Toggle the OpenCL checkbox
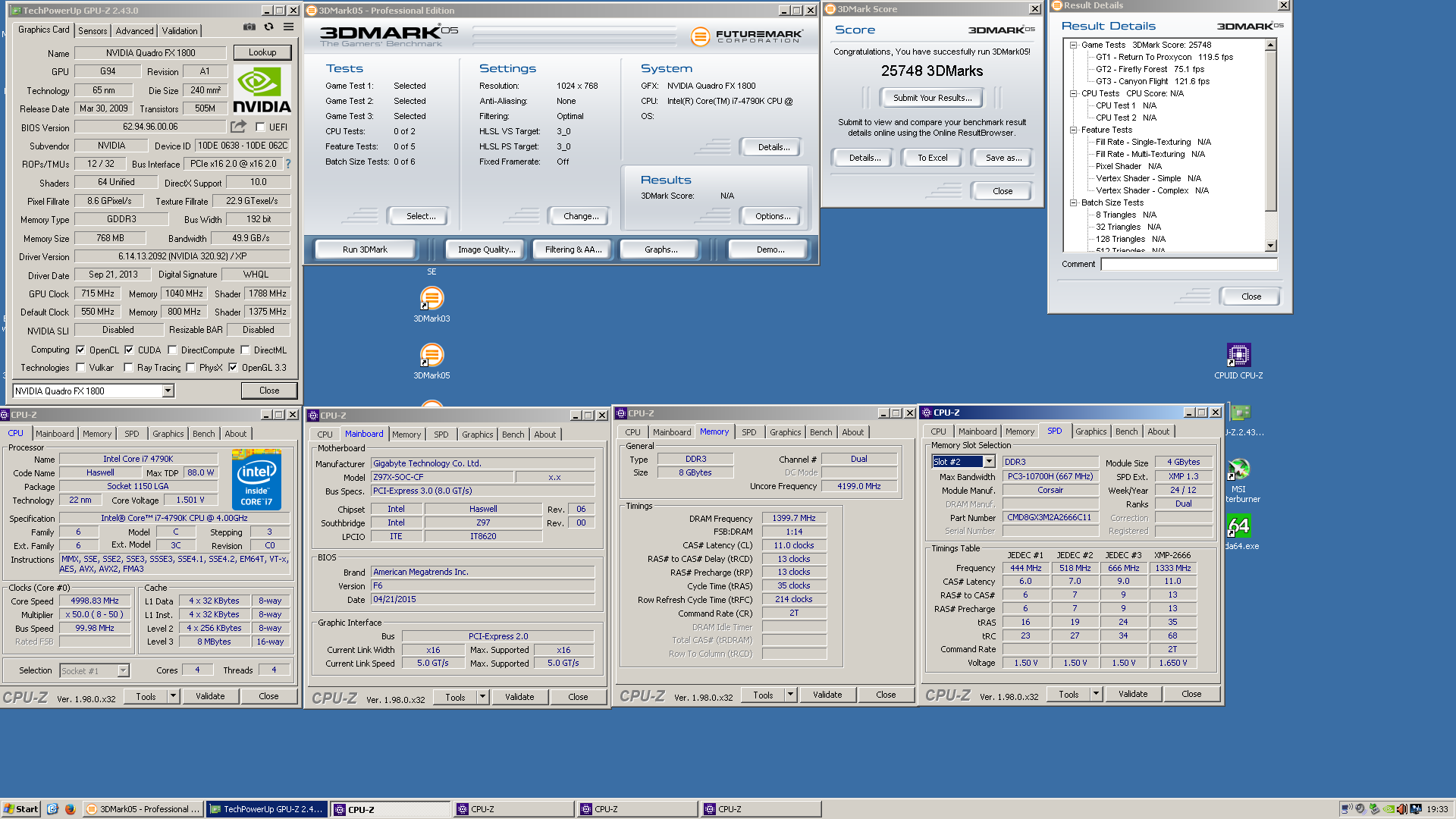1456x819 pixels. (x=80, y=350)
